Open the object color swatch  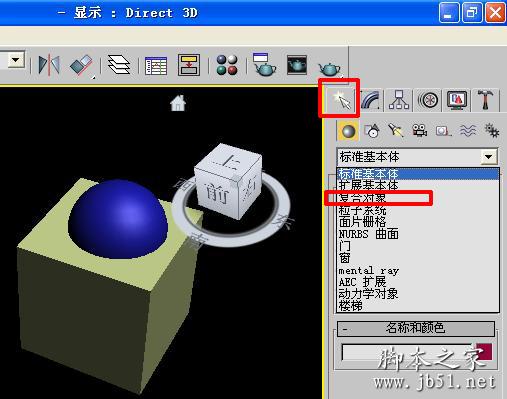coord(484,352)
